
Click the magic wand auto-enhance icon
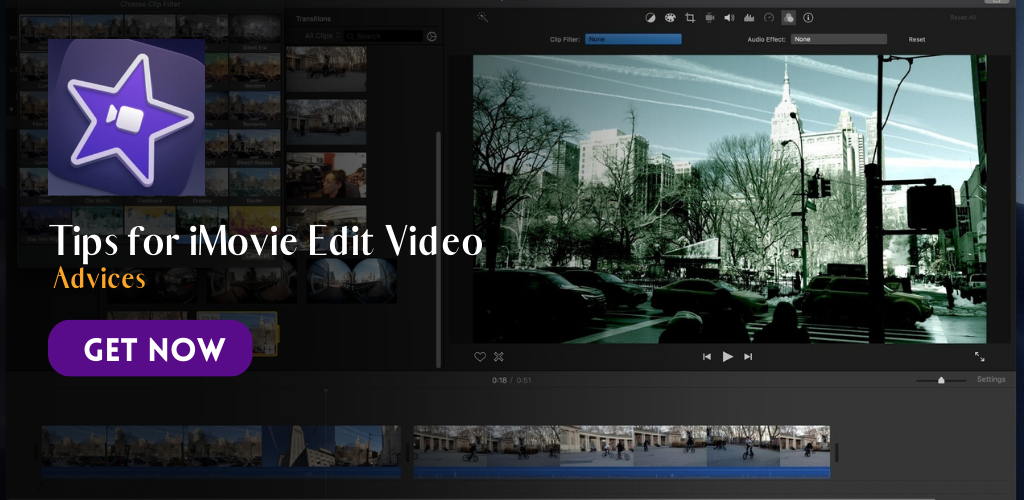(482, 17)
